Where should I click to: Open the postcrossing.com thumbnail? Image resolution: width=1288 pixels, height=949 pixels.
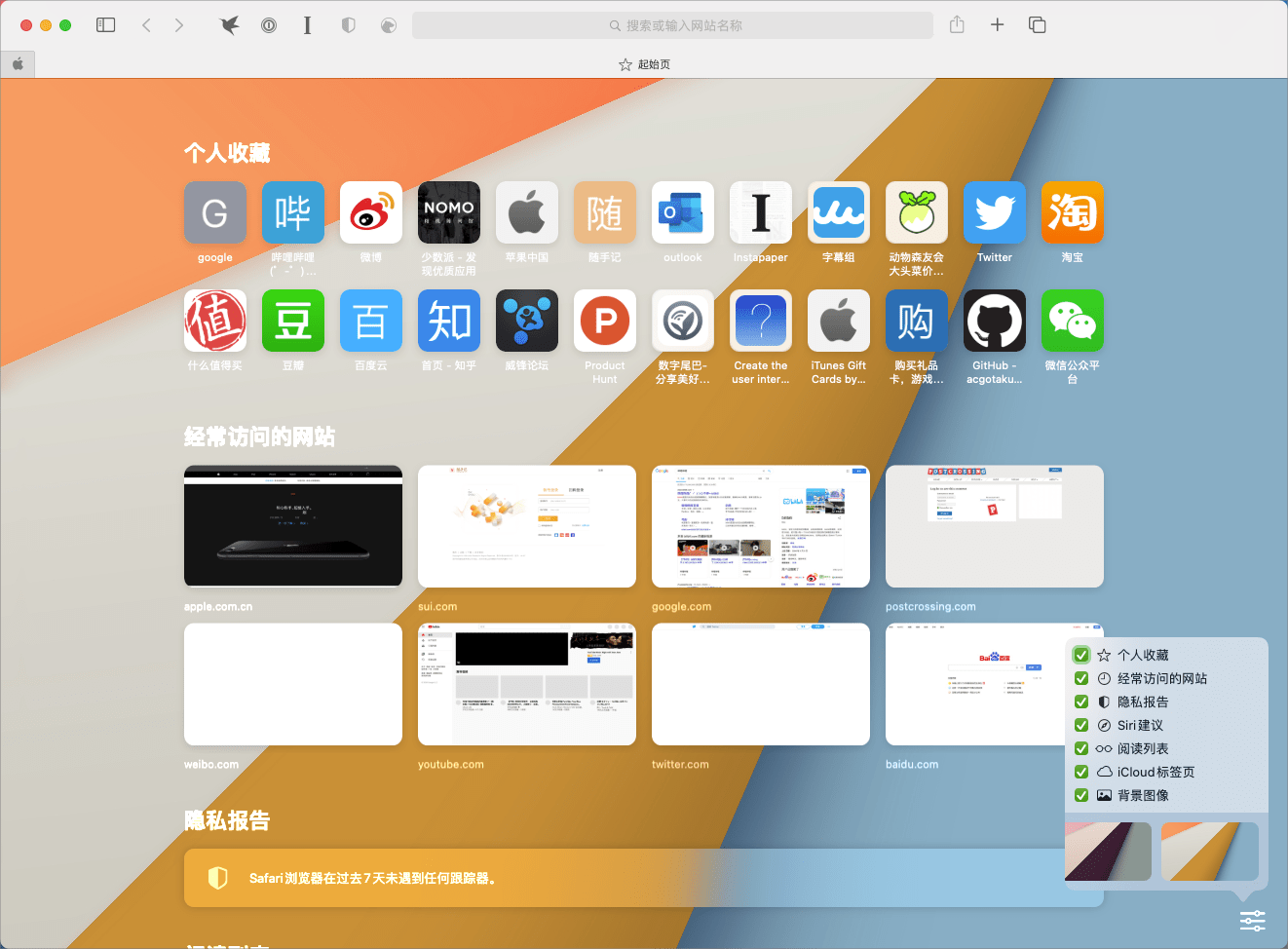(995, 526)
